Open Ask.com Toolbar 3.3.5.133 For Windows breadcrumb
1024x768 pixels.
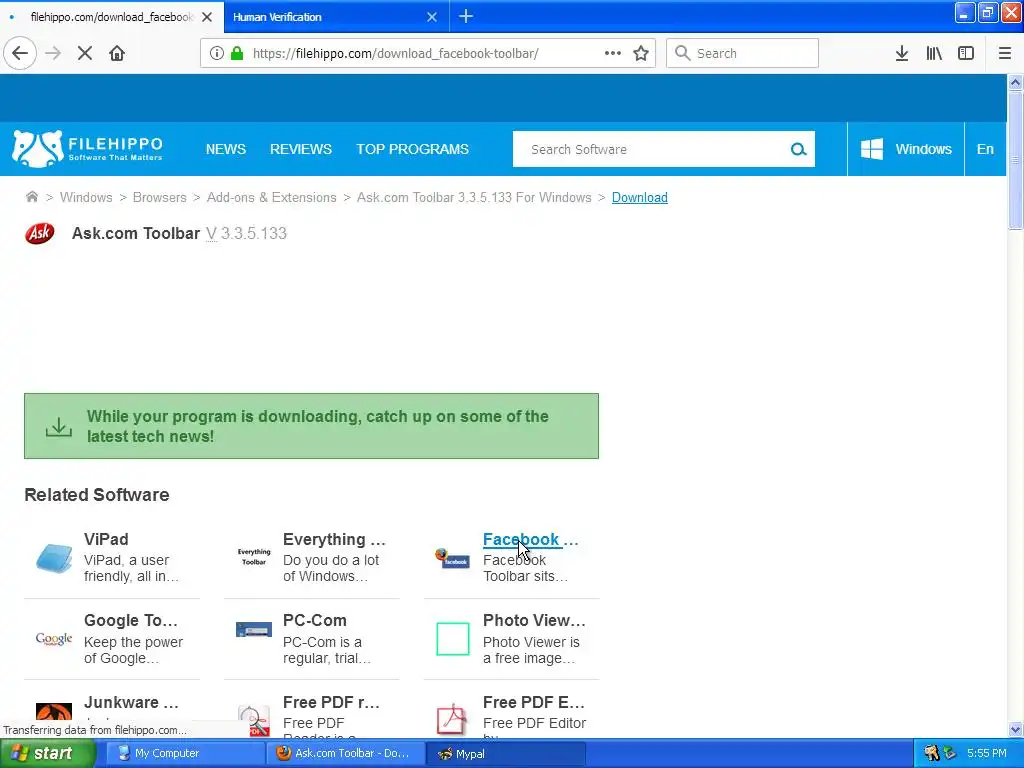[x=474, y=197]
